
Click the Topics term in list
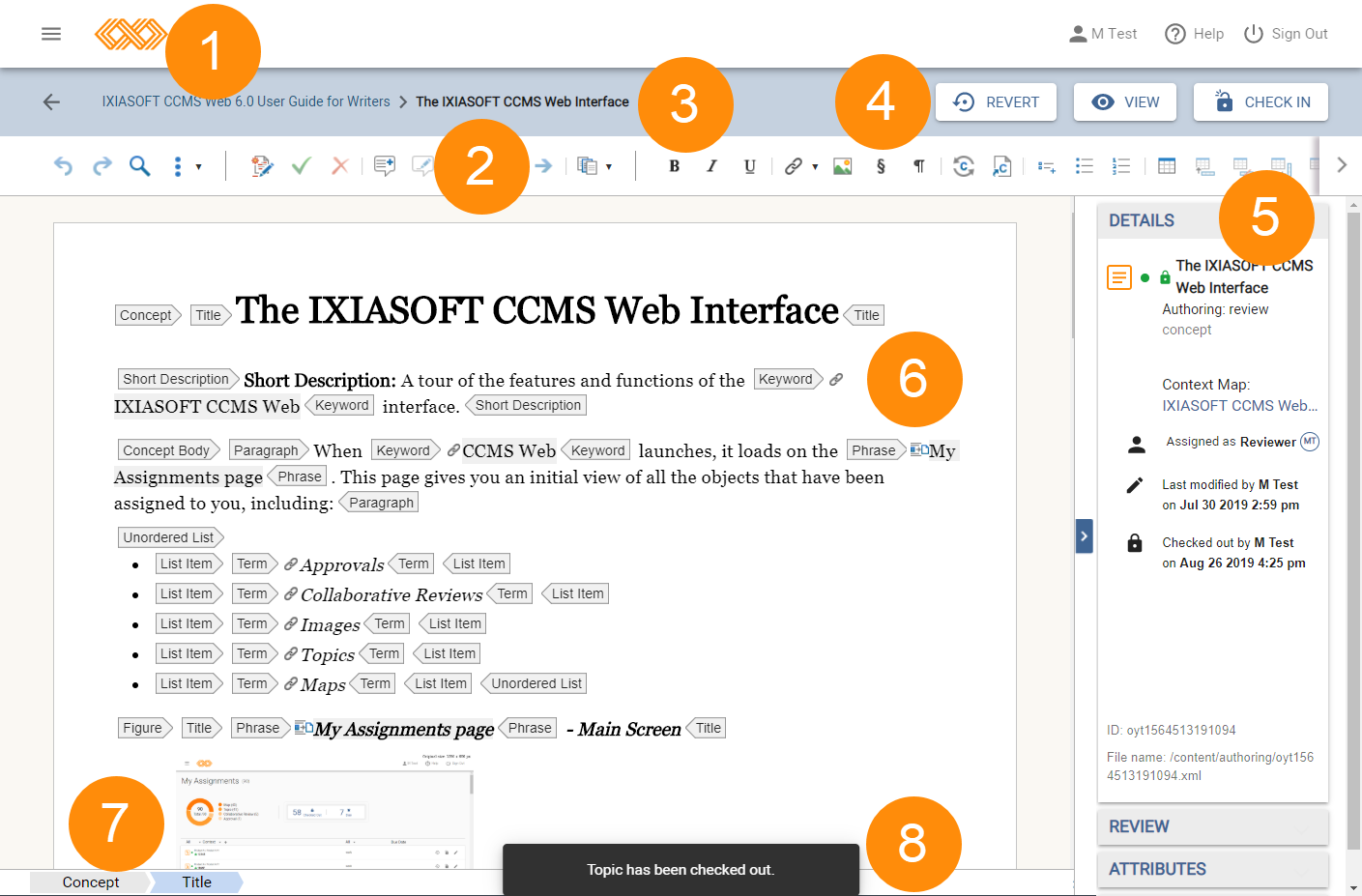(x=327, y=654)
